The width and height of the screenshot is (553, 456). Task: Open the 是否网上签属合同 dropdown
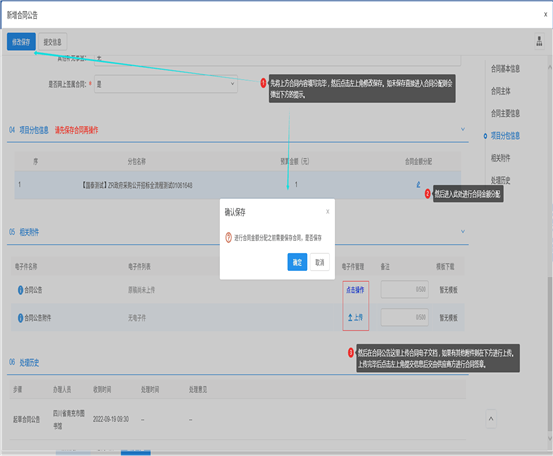166,84
